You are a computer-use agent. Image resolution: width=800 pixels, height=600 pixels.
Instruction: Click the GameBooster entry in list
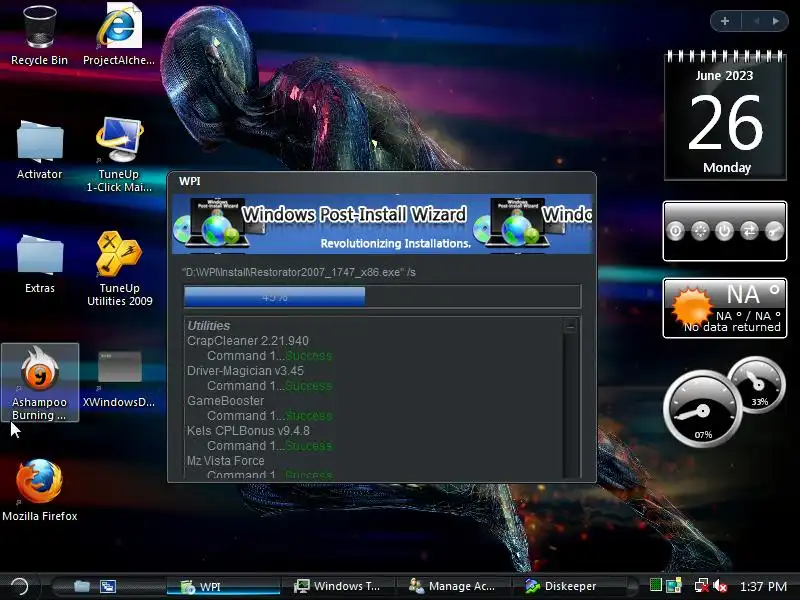pos(226,401)
